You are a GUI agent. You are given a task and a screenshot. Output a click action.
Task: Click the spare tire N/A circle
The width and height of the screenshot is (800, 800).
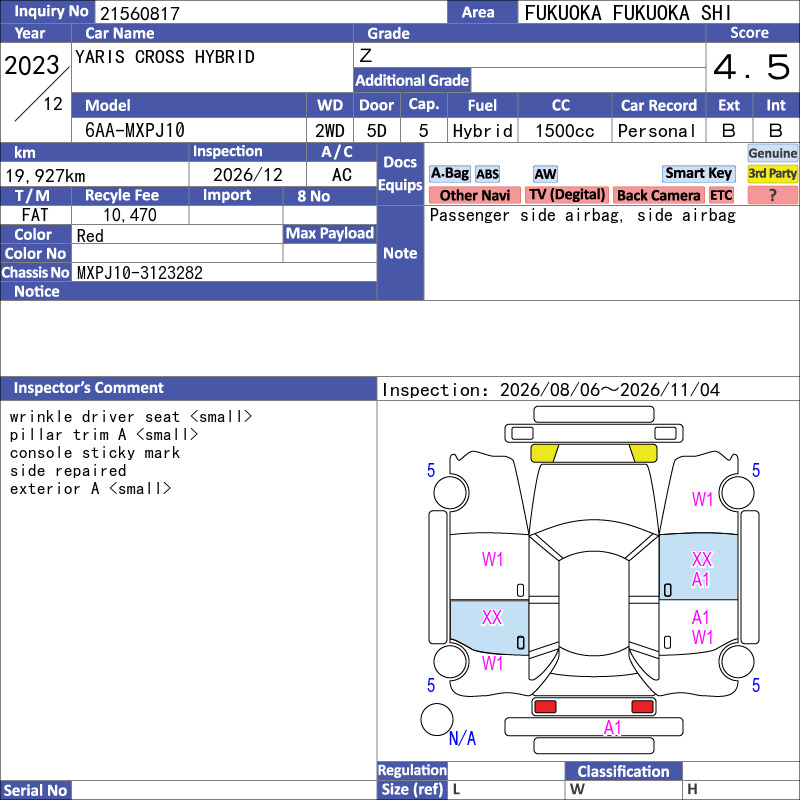coord(437,719)
